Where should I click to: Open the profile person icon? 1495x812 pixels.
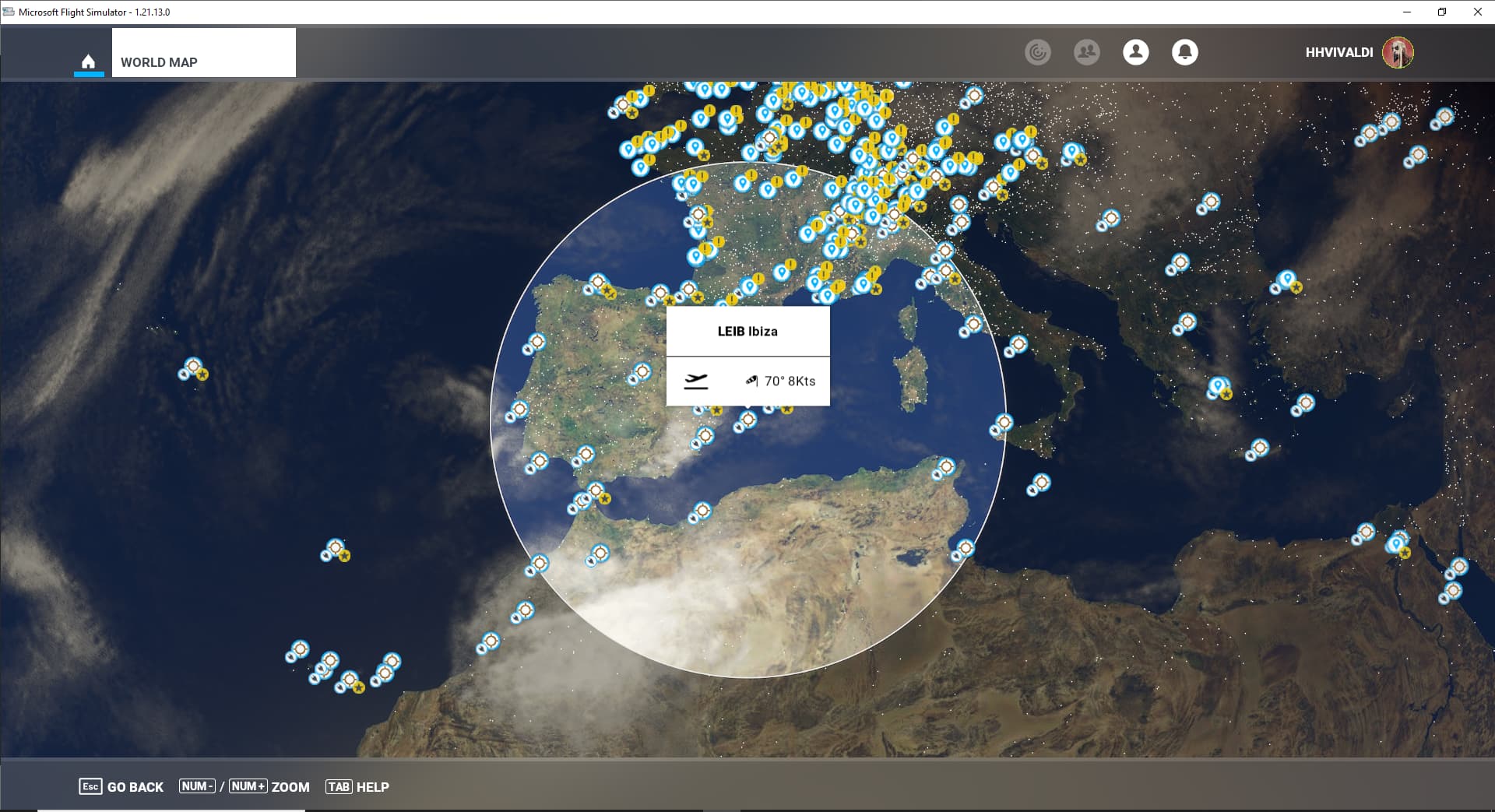coord(1135,52)
